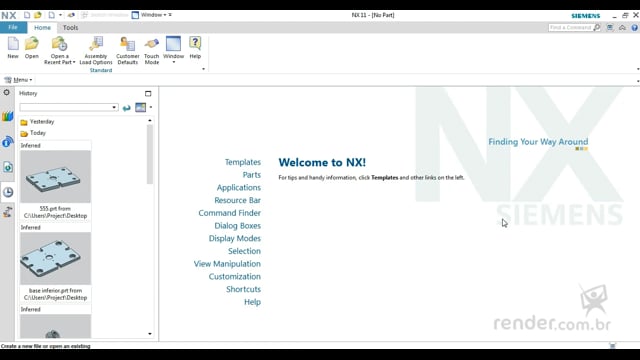Click the History scrollbar up arrow
The width and height of the screenshot is (640, 360).
point(150,120)
